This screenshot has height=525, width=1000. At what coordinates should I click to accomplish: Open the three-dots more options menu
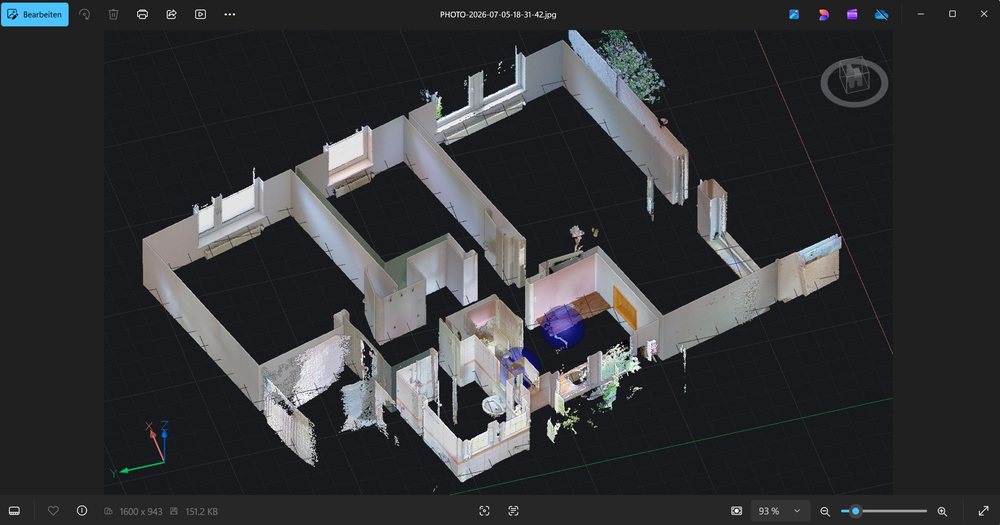pos(230,14)
